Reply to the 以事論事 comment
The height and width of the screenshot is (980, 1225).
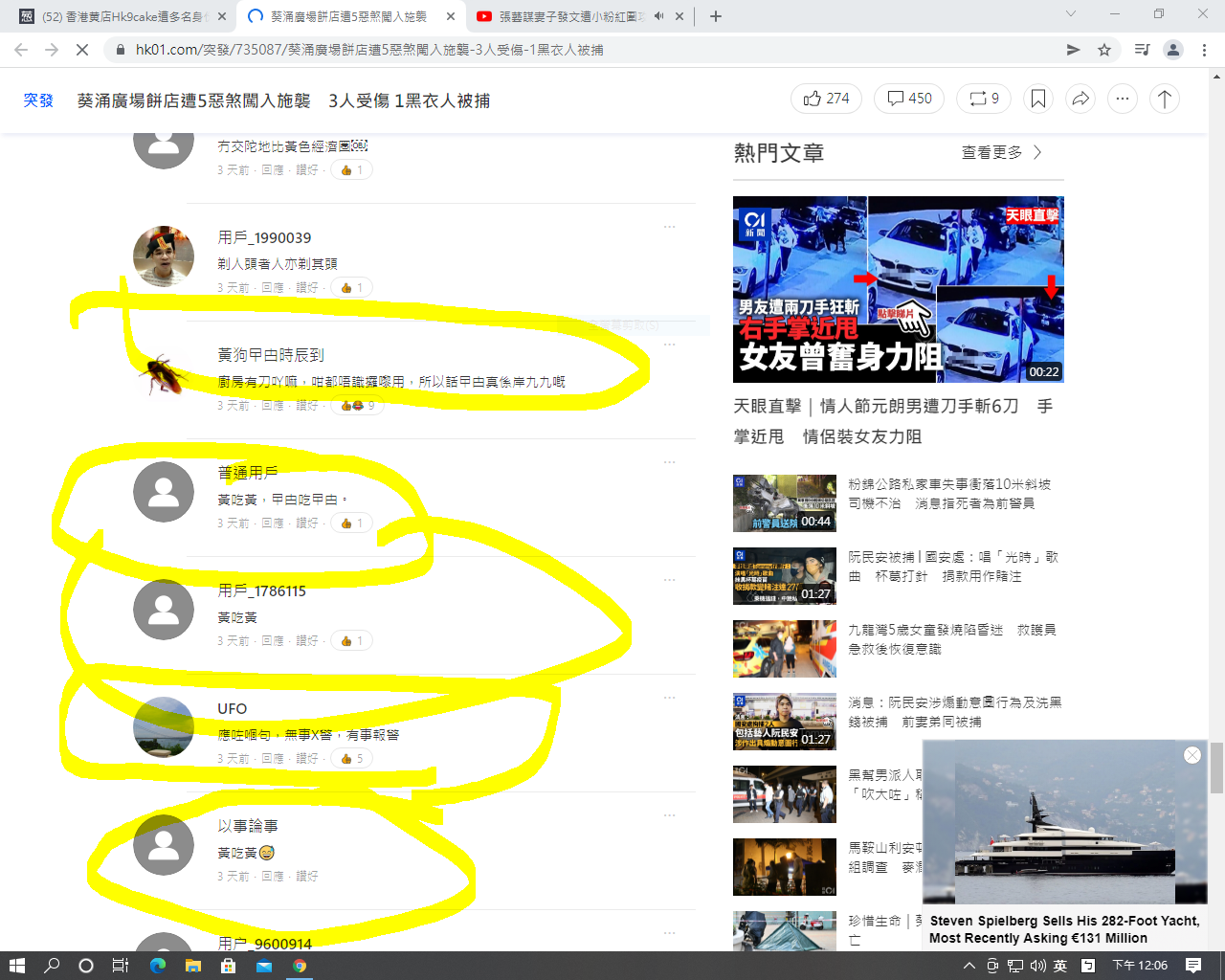tap(273, 876)
